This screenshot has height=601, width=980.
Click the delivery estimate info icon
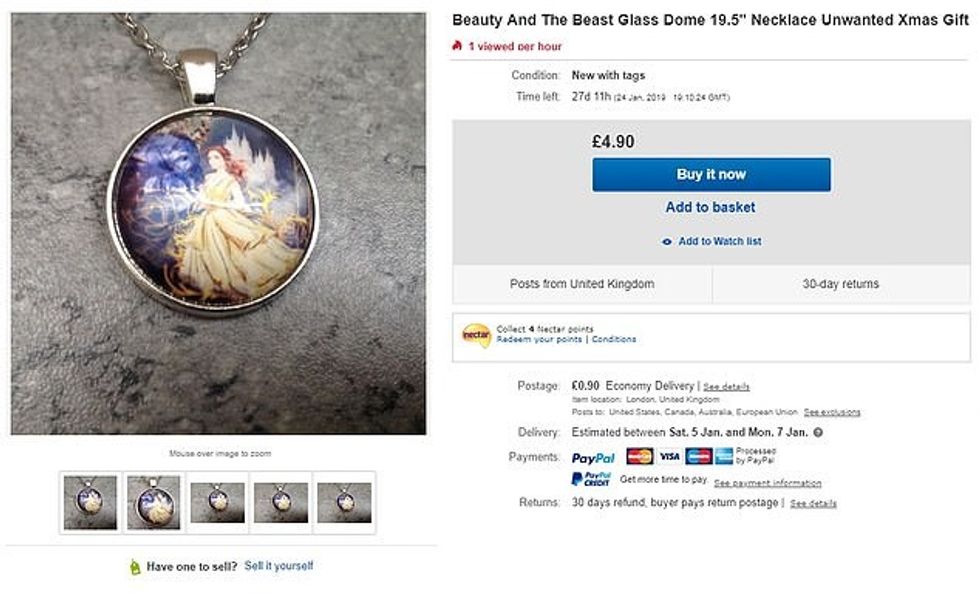[x=818, y=433]
